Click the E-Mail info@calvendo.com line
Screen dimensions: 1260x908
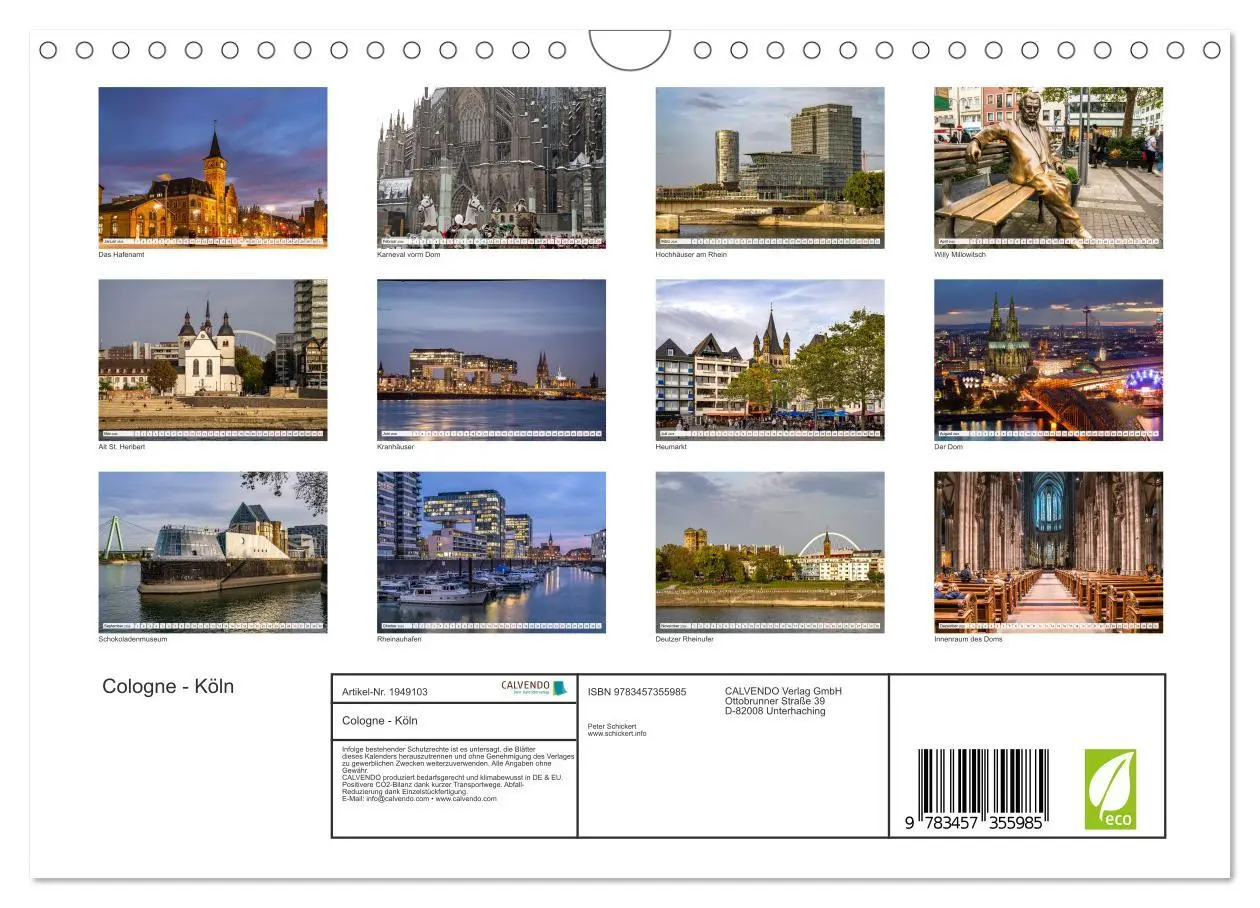[419, 799]
